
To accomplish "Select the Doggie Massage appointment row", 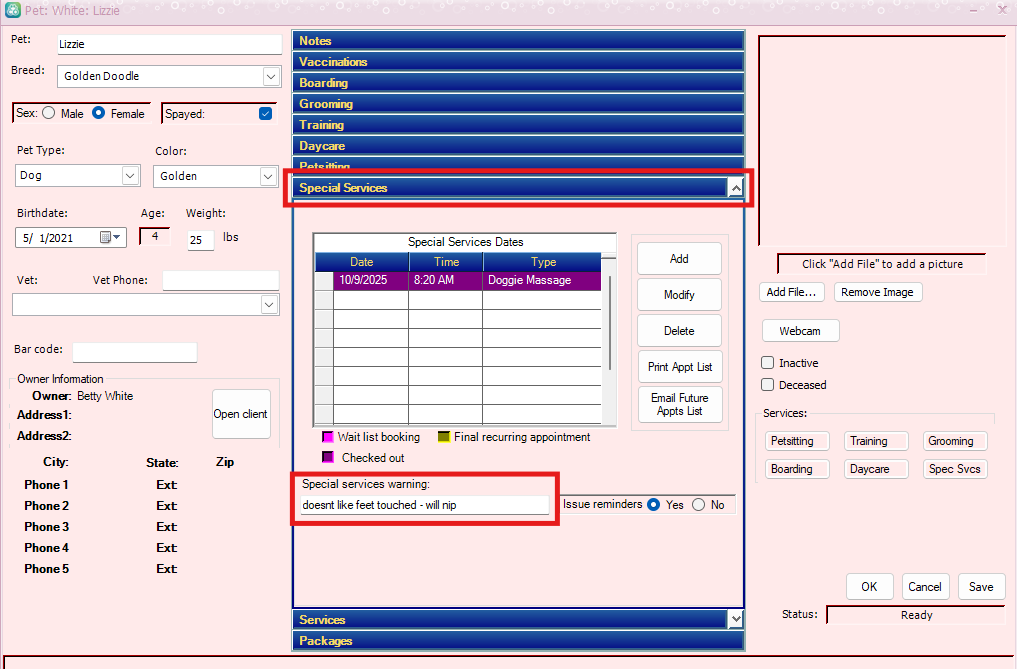I will point(467,281).
